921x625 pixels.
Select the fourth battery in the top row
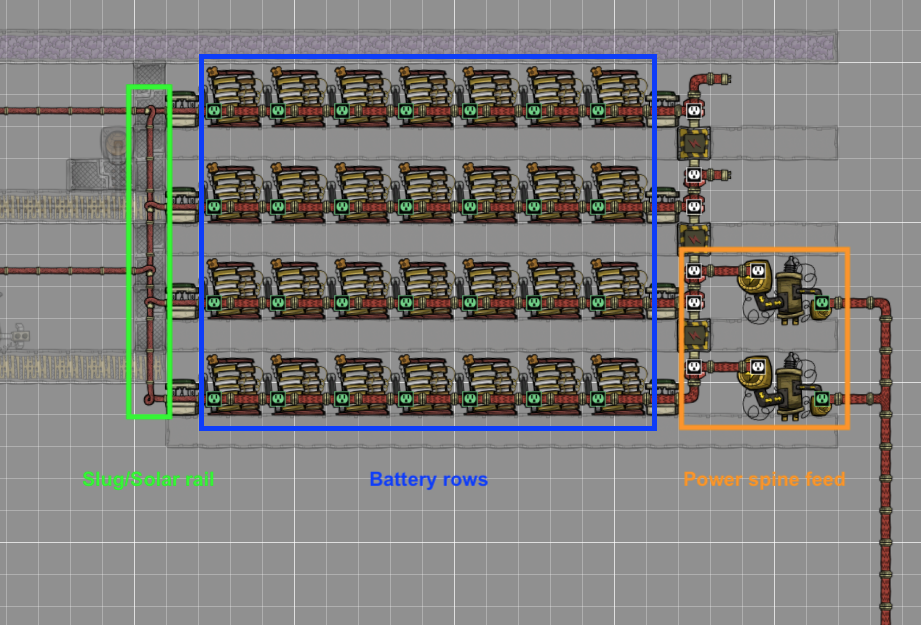(x=426, y=98)
